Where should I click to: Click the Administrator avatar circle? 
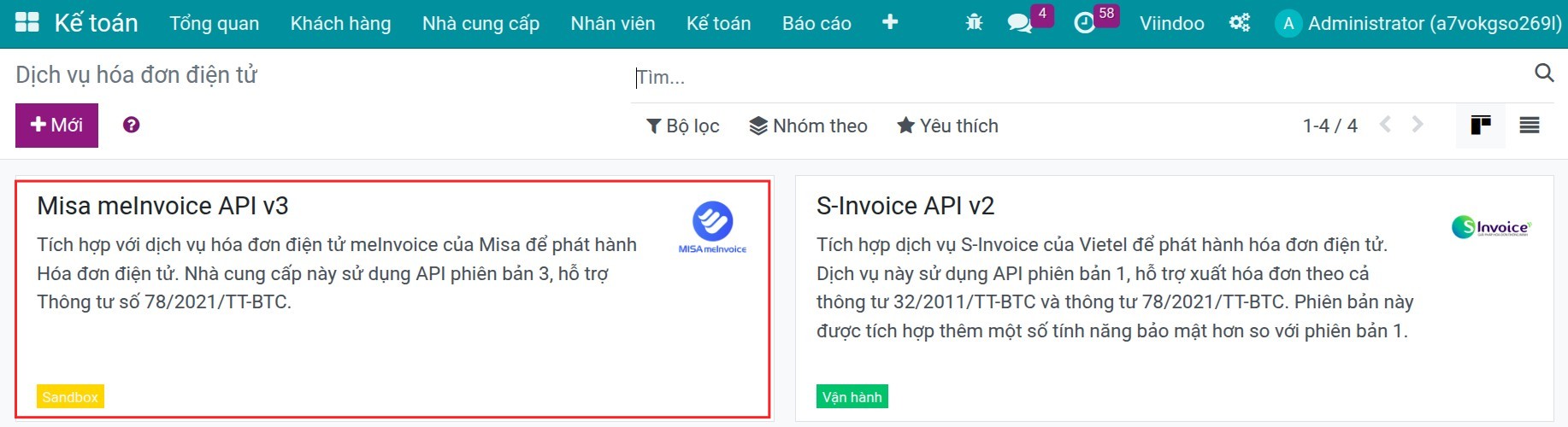point(1288,24)
